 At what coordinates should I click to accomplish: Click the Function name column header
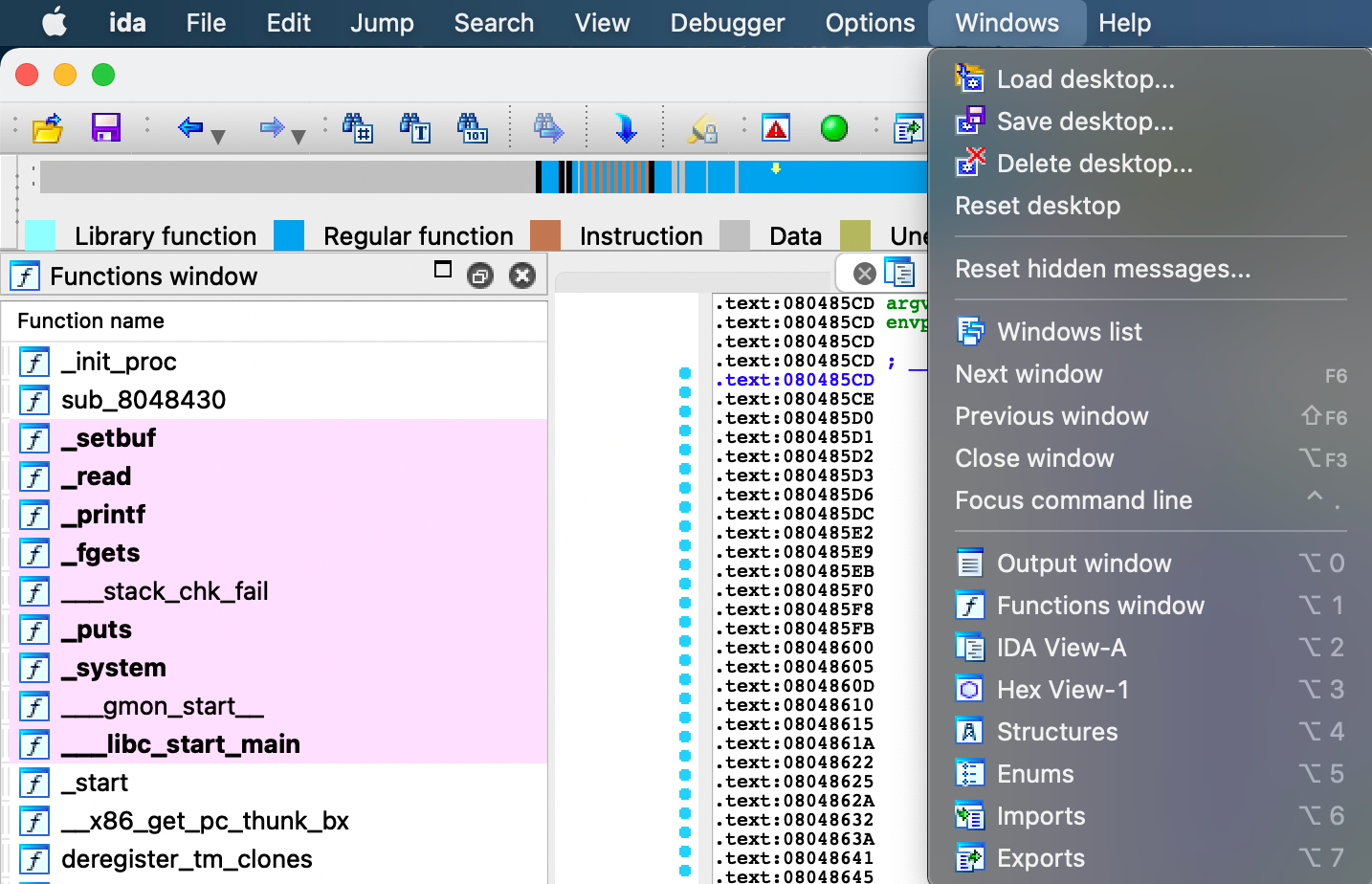(x=275, y=321)
